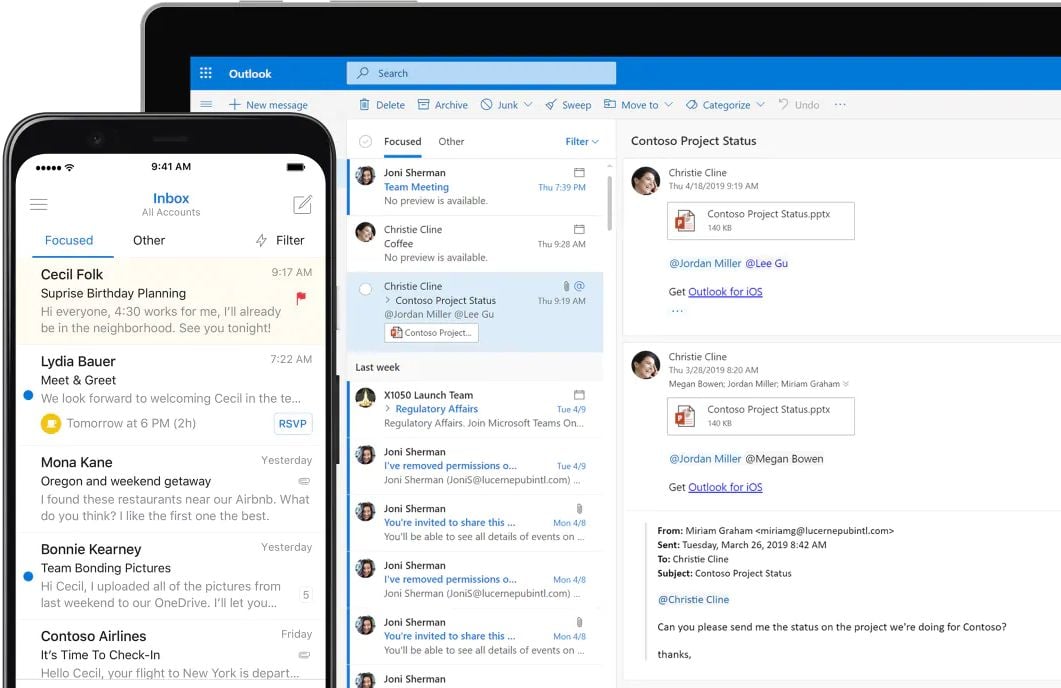Expand the Filter dropdown in message list
Viewport: 1061px width, 688px height.
click(582, 142)
